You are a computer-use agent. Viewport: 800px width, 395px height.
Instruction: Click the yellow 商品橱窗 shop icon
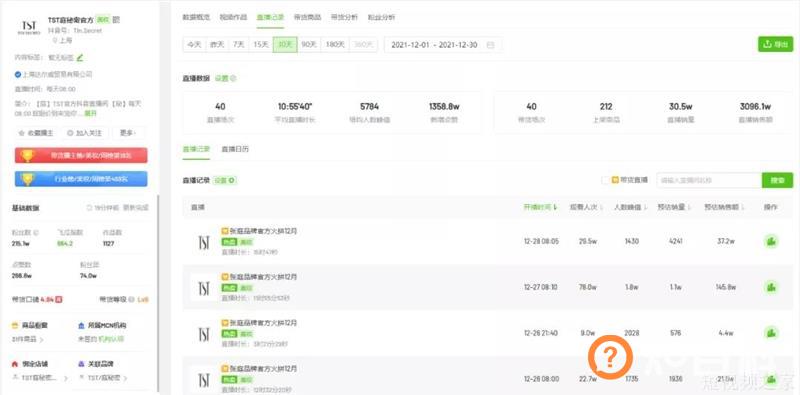pyautogui.click(x=15, y=325)
